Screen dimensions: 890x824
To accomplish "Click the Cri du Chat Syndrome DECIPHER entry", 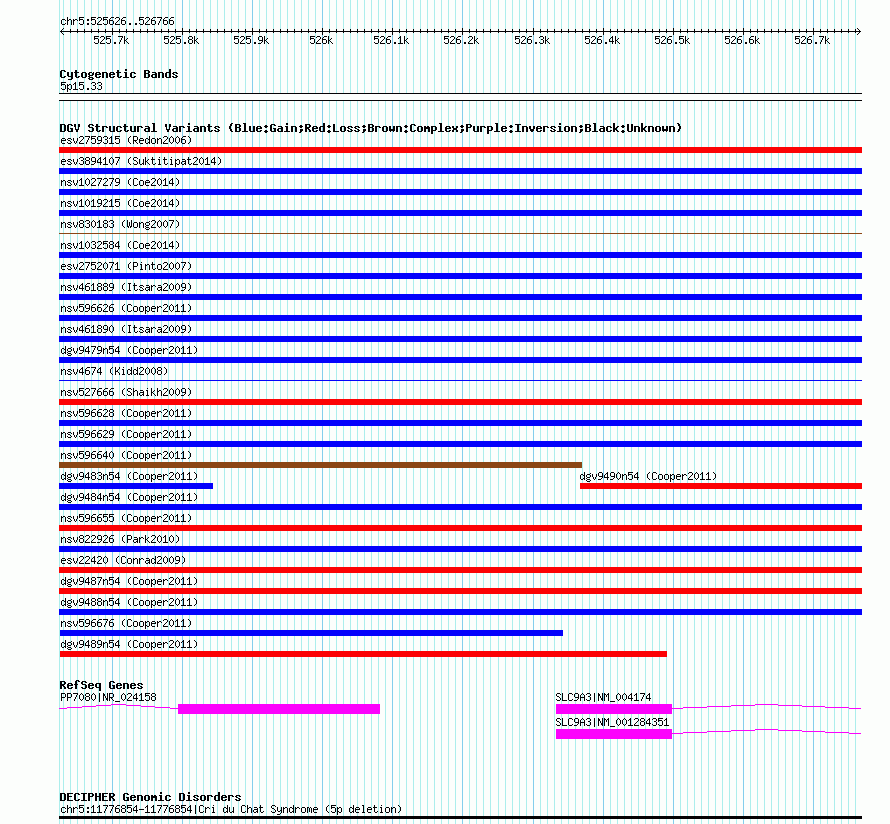I will coord(231,809).
